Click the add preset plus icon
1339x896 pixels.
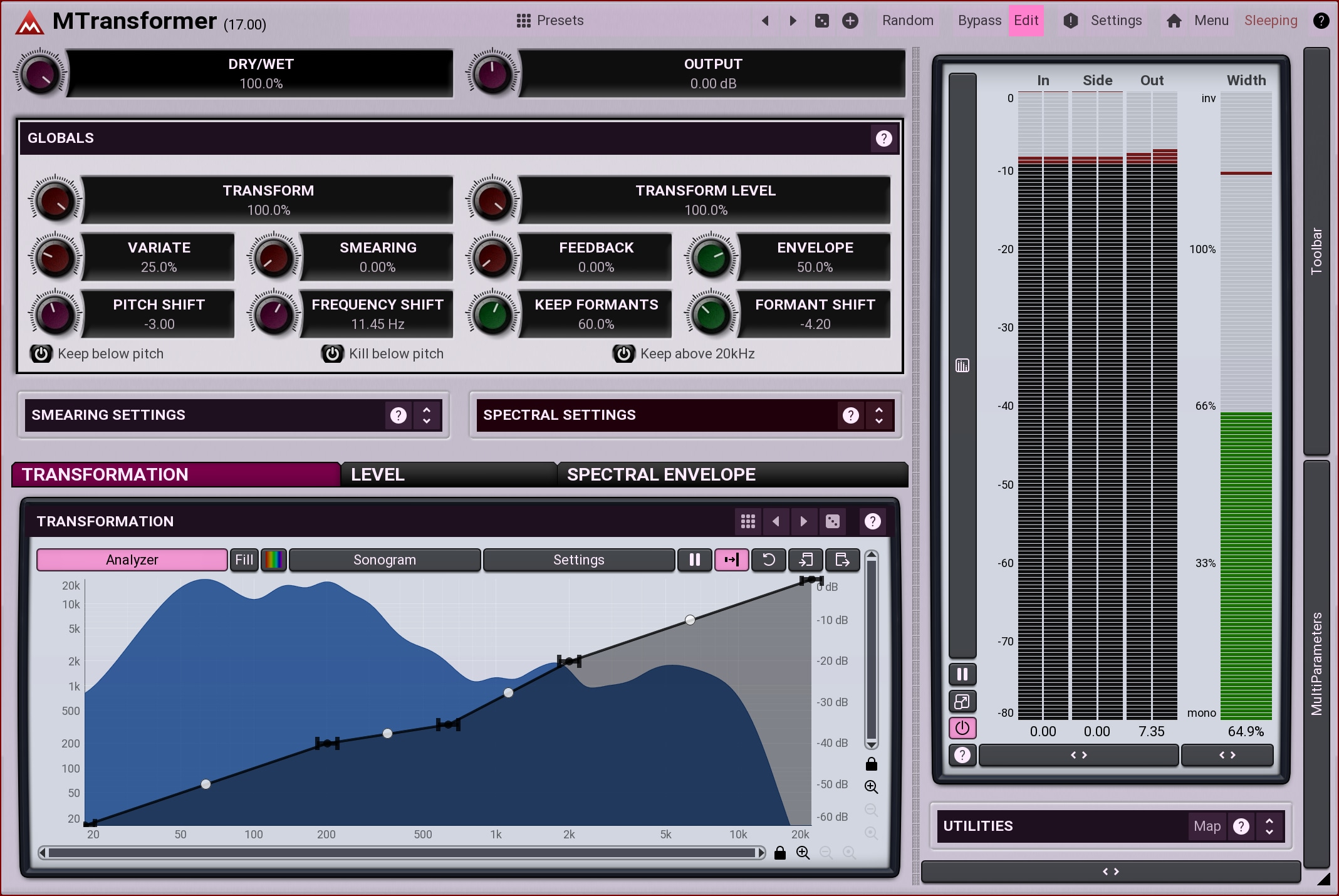pos(850,21)
